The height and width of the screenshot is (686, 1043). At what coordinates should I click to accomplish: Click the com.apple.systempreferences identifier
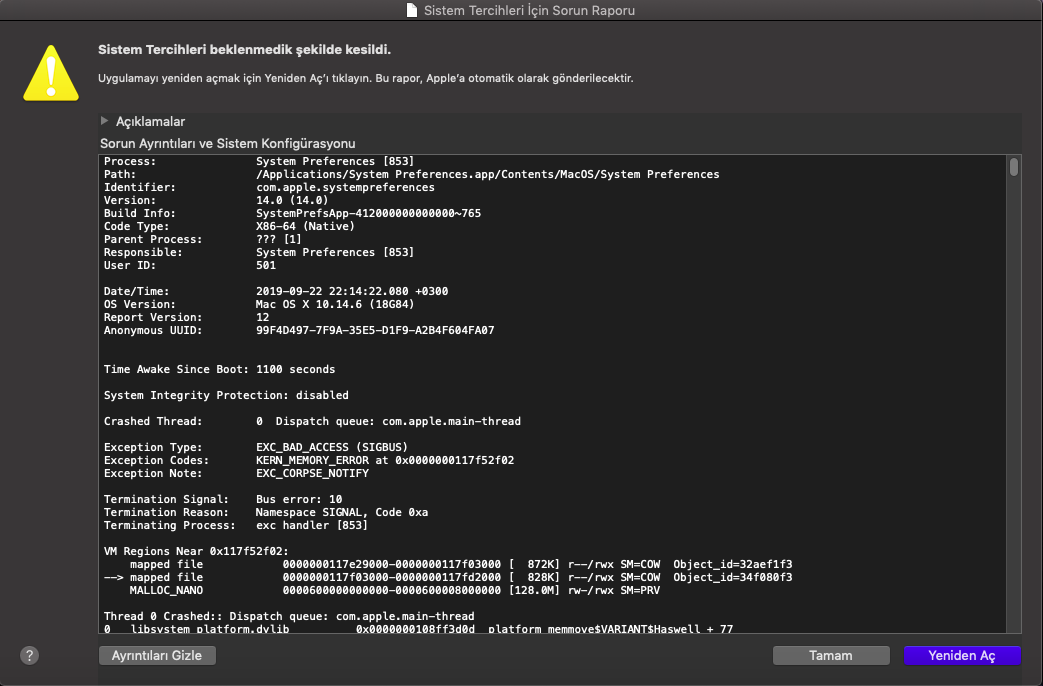[345, 187]
